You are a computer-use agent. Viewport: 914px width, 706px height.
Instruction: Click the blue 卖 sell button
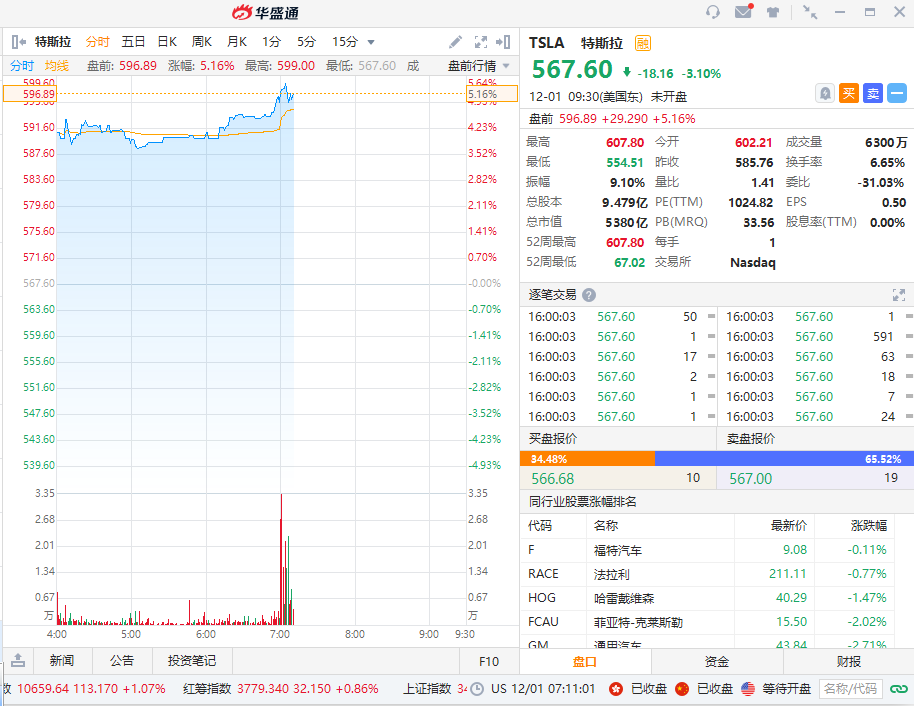pyautogui.click(x=873, y=93)
